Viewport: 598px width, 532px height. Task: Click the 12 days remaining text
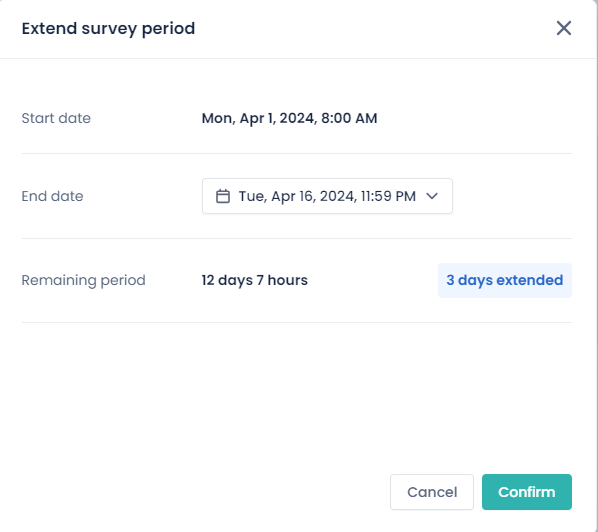point(227,280)
